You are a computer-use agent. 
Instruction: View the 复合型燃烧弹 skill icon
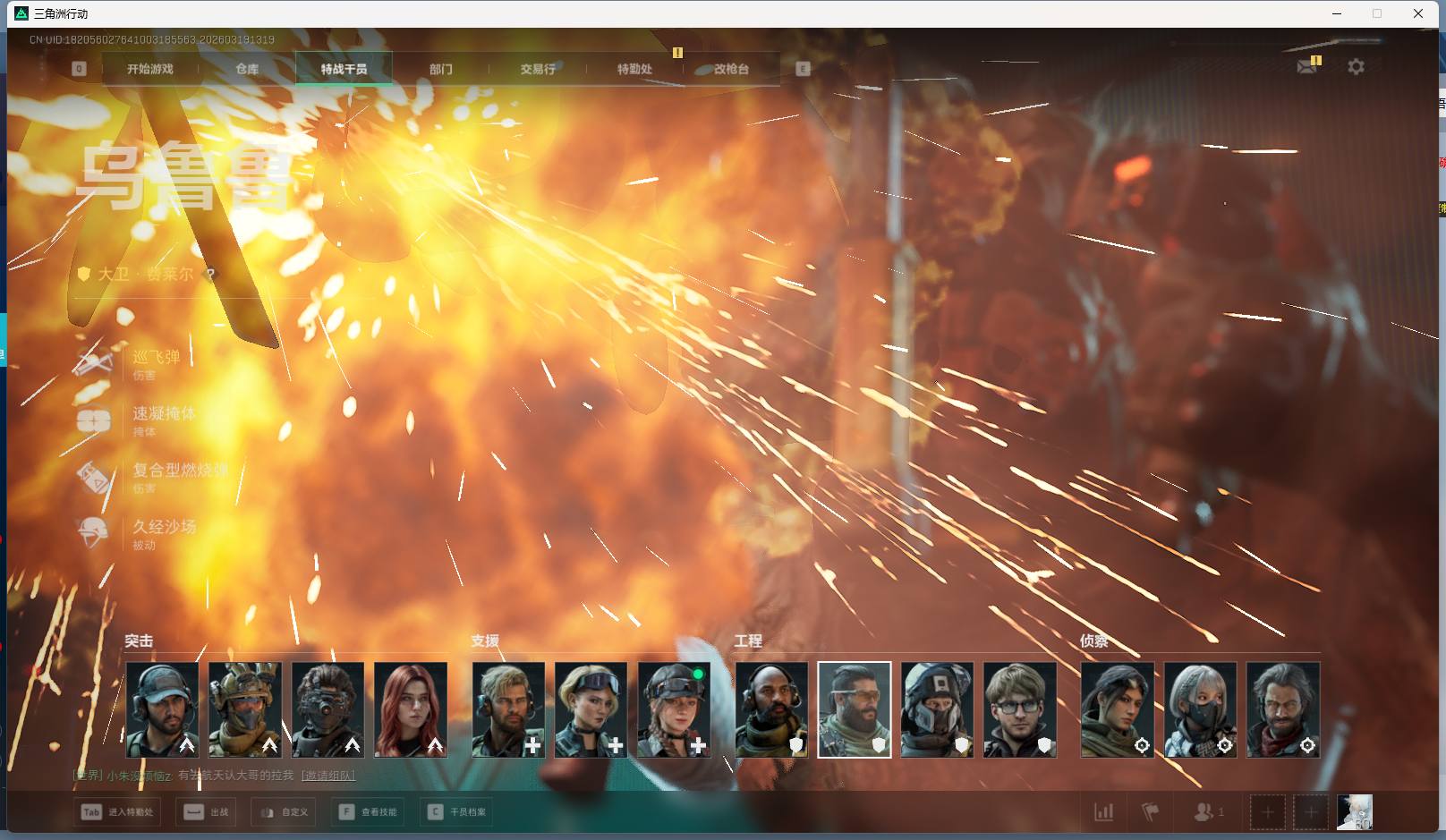[x=94, y=477]
